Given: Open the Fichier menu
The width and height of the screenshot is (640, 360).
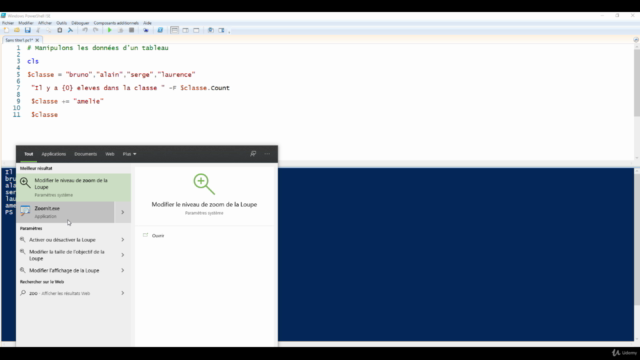Looking at the screenshot, I should coord(8,23).
